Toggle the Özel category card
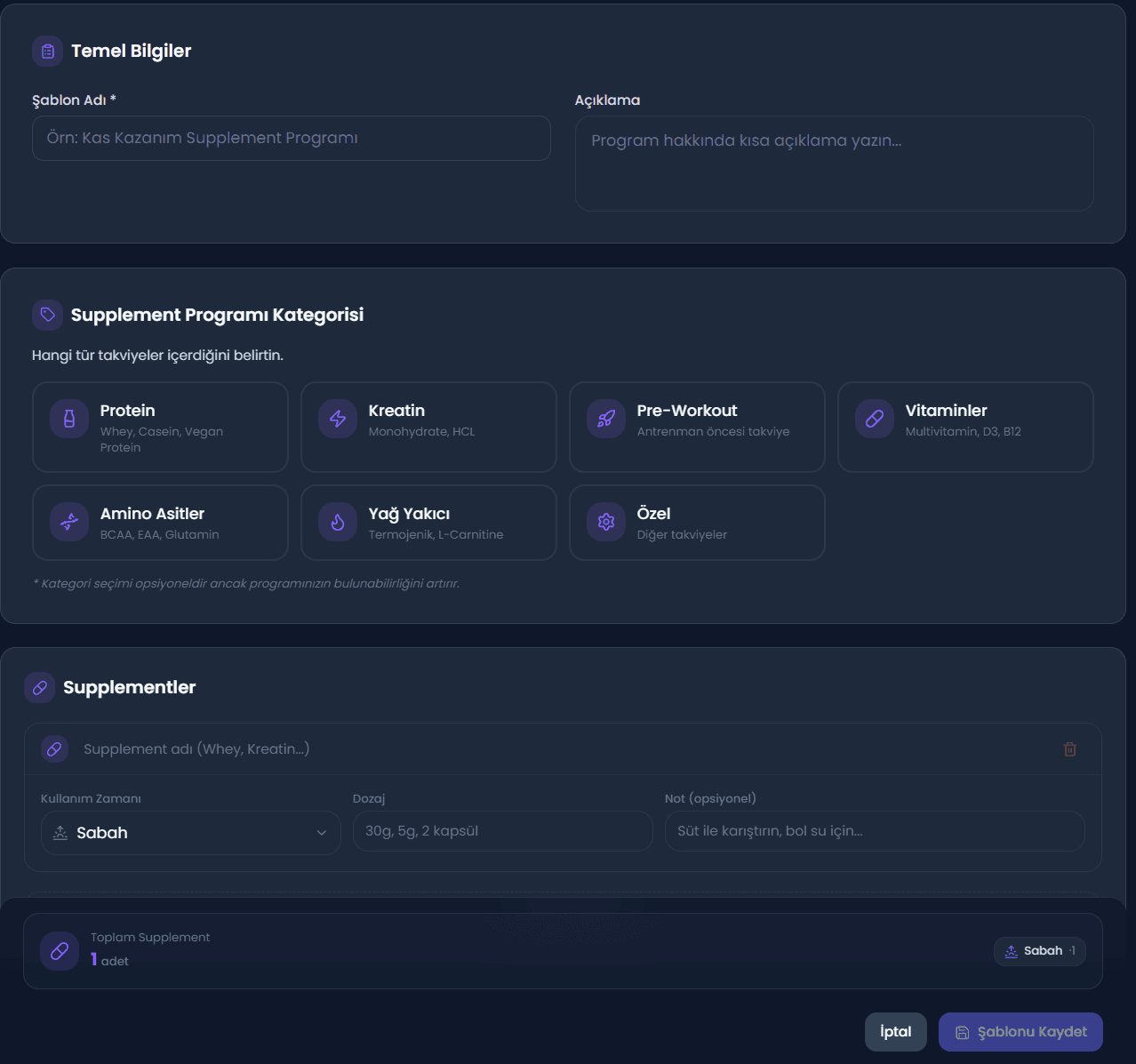Viewport: 1136px width, 1064px height. (697, 523)
